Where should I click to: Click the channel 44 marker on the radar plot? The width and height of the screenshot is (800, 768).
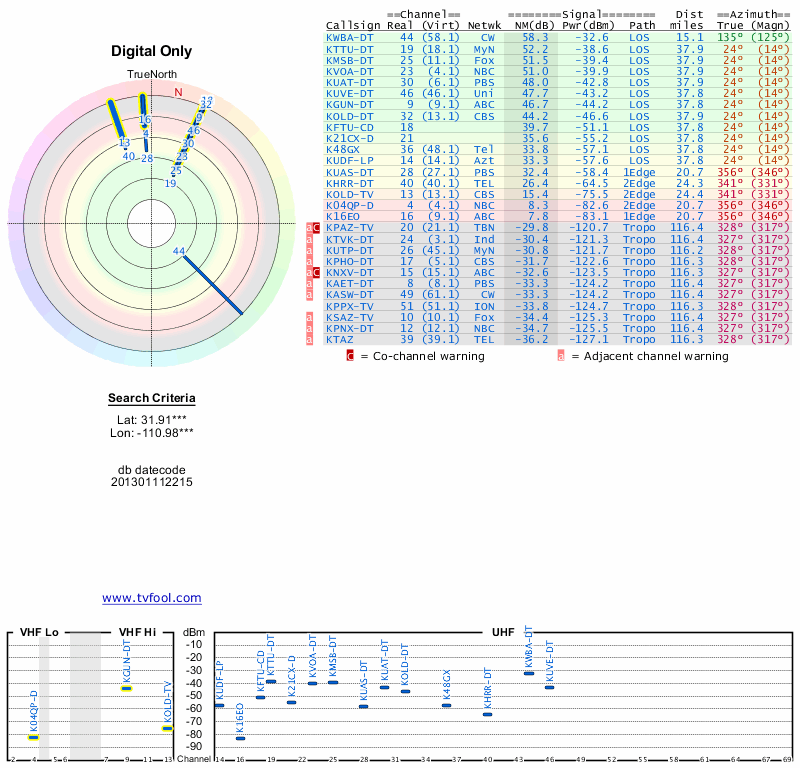[179, 251]
